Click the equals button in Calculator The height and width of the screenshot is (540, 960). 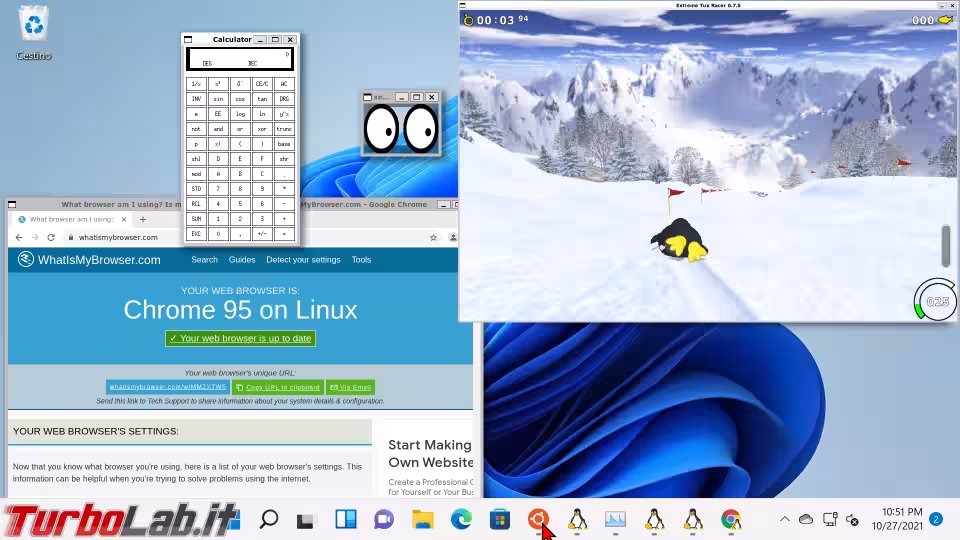click(x=284, y=234)
